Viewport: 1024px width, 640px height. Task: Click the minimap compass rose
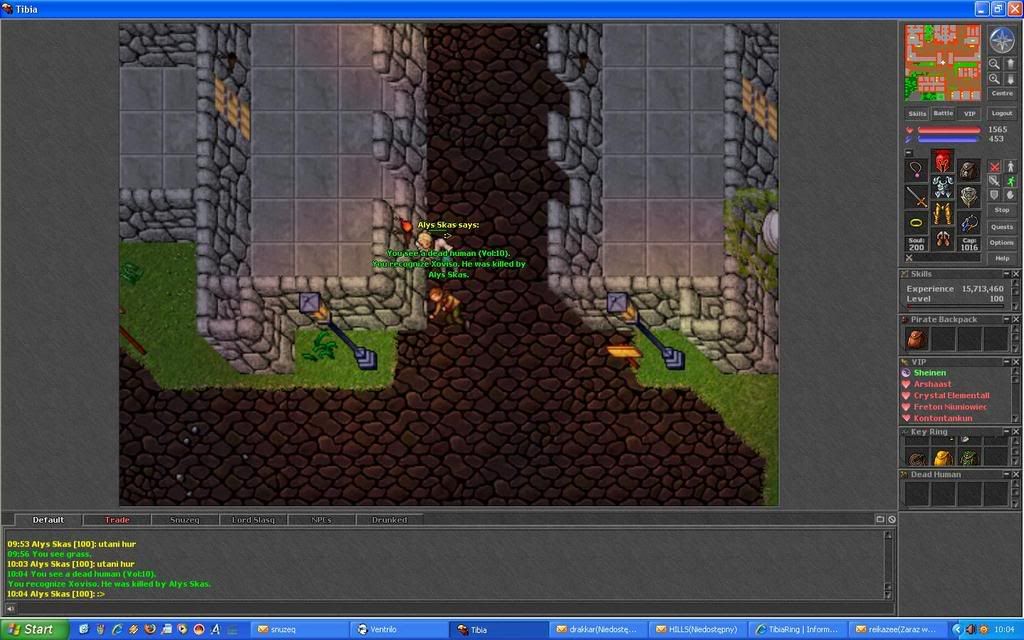(1002, 40)
